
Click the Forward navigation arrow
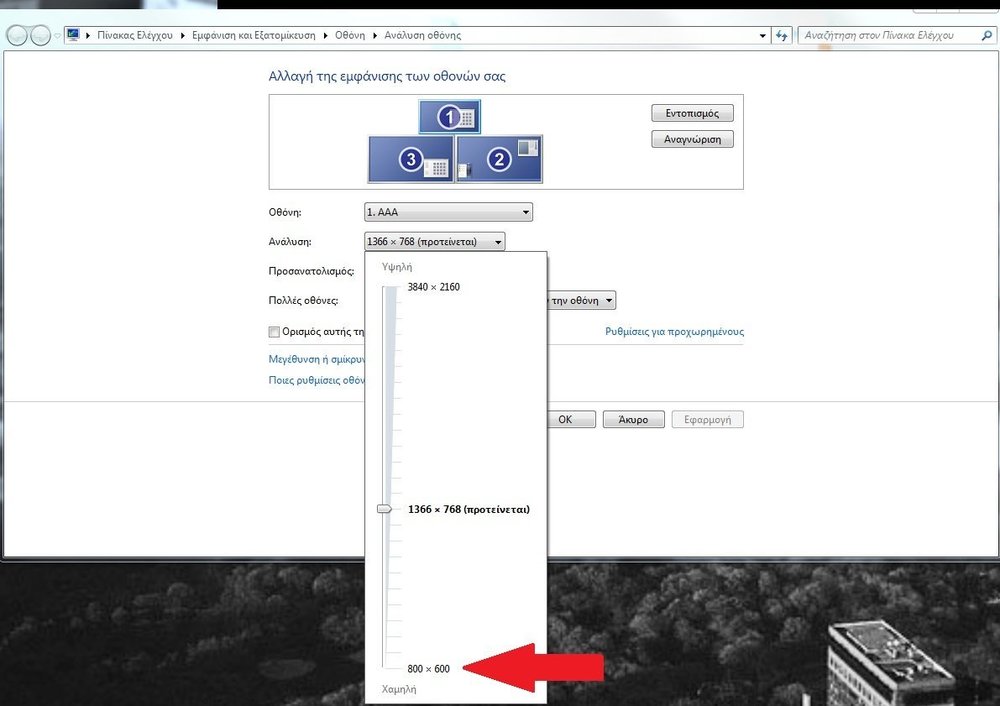click(x=40, y=36)
